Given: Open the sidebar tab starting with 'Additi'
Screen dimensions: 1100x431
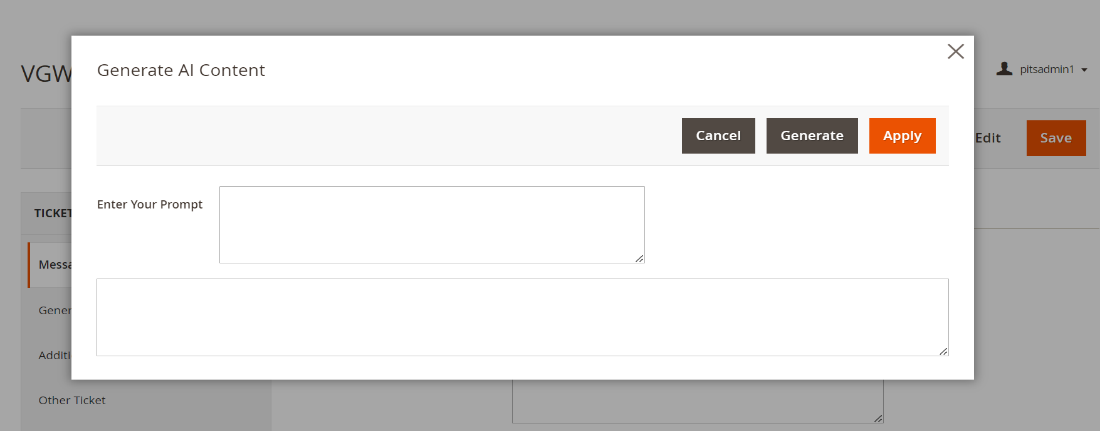Looking at the screenshot, I should click(54, 355).
